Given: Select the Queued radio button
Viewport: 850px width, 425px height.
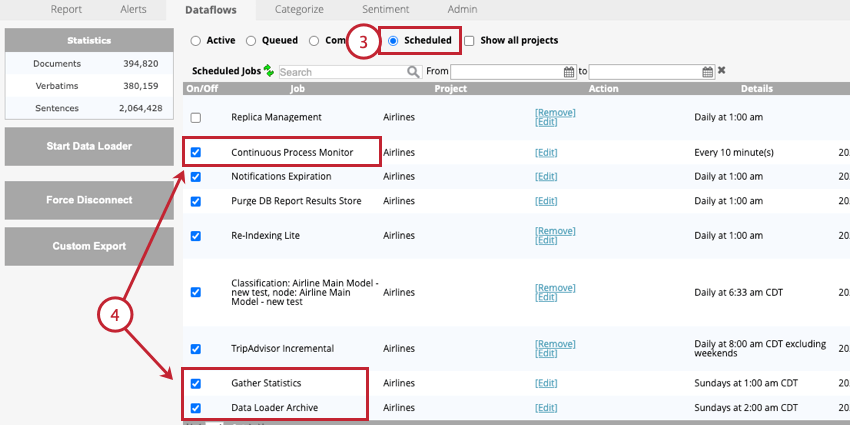Looking at the screenshot, I should tap(250, 41).
